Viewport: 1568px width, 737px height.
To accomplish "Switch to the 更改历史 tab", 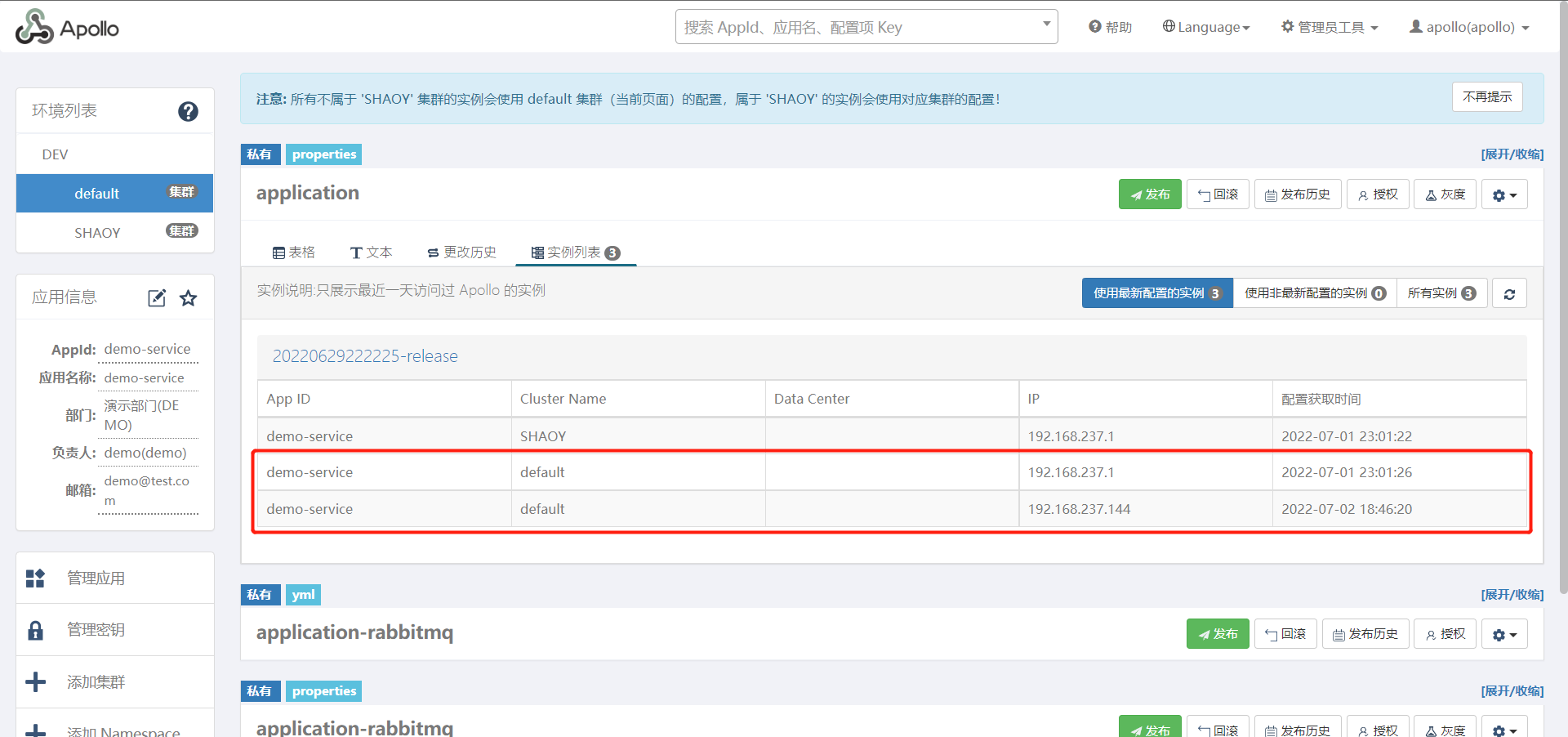I will (x=461, y=252).
